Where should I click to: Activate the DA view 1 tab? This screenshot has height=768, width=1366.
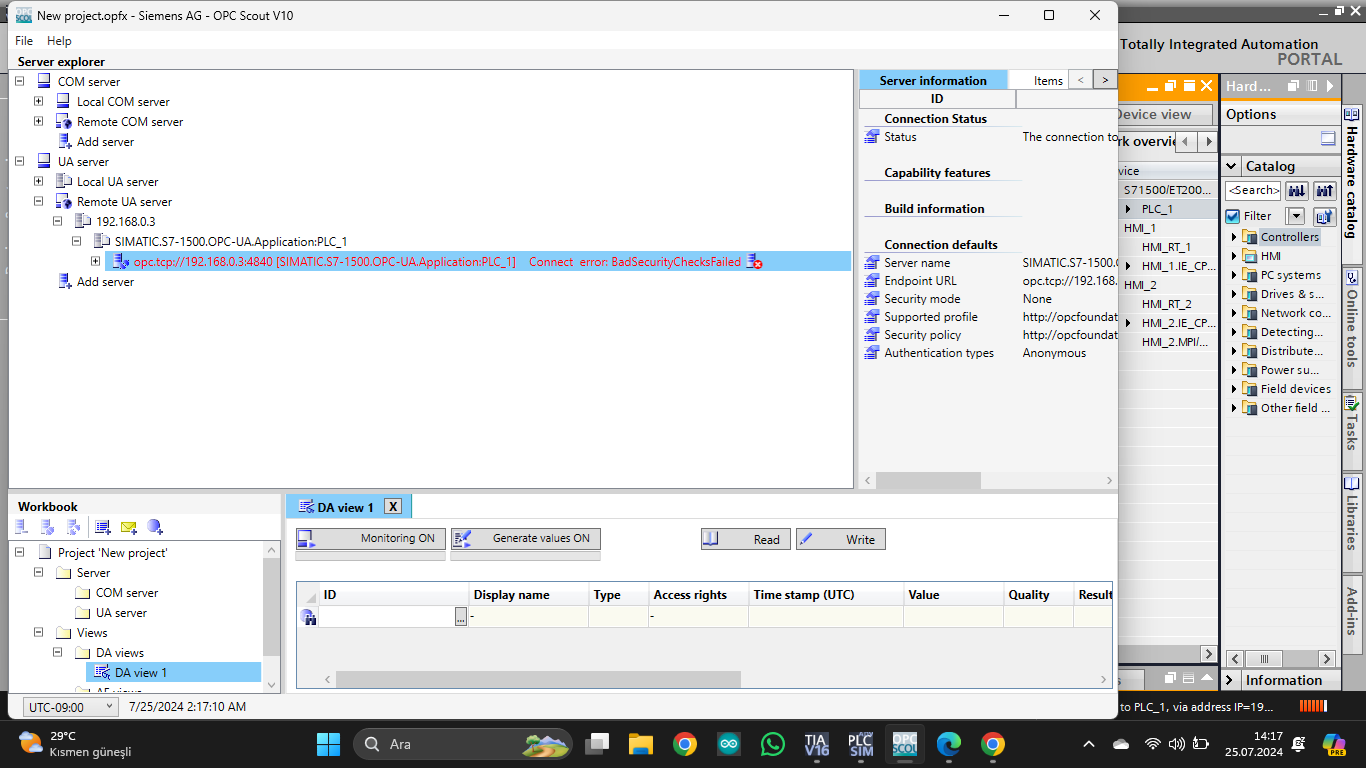[345, 507]
